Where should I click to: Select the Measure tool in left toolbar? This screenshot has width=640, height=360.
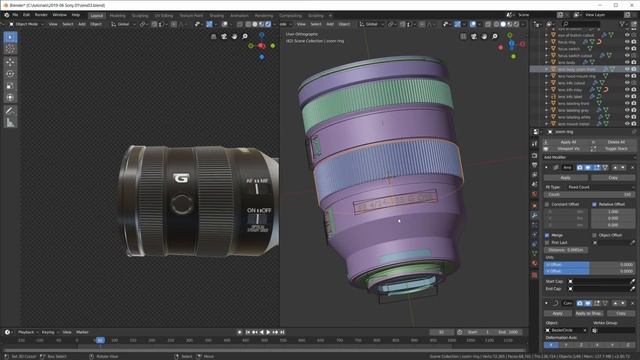point(10,122)
